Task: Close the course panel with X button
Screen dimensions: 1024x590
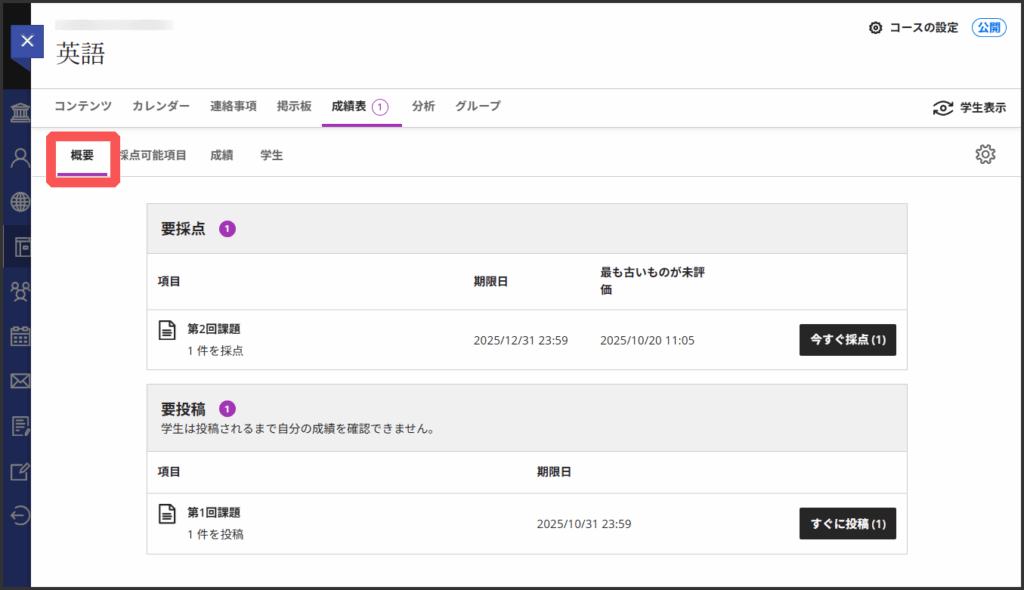Action: coord(27,41)
